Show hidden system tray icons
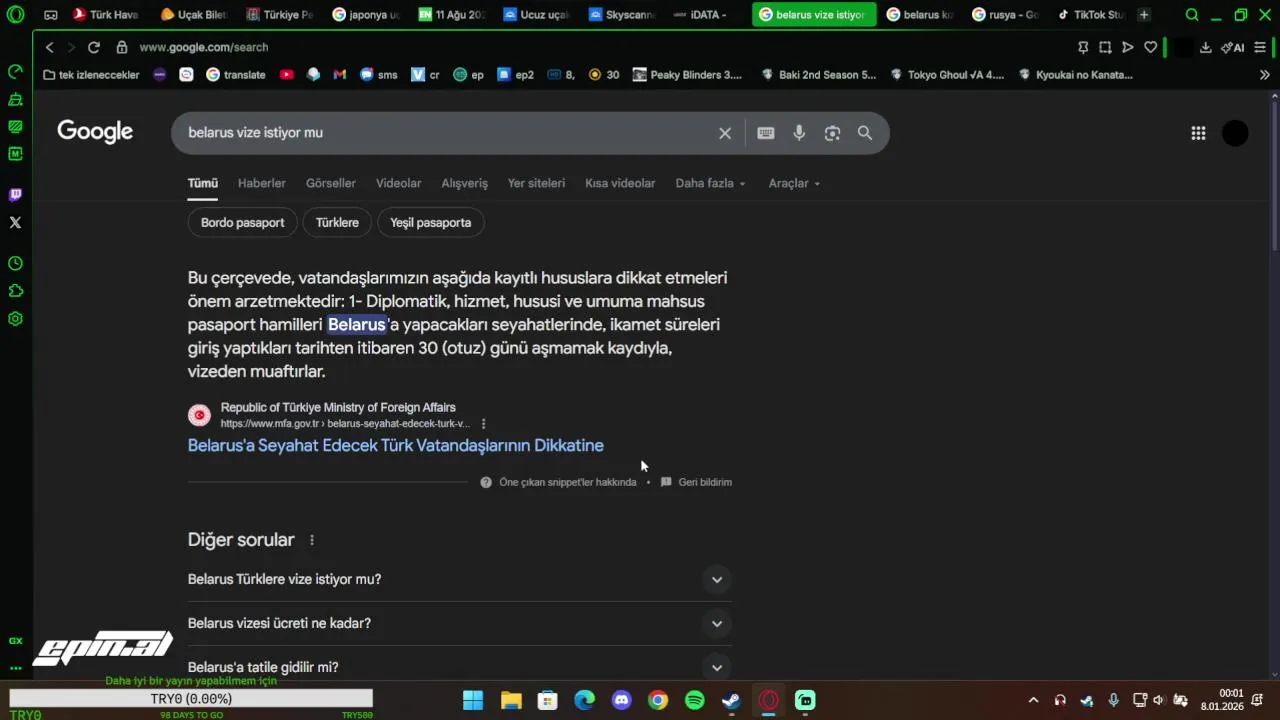The image size is (1280, 720). 1033,700
